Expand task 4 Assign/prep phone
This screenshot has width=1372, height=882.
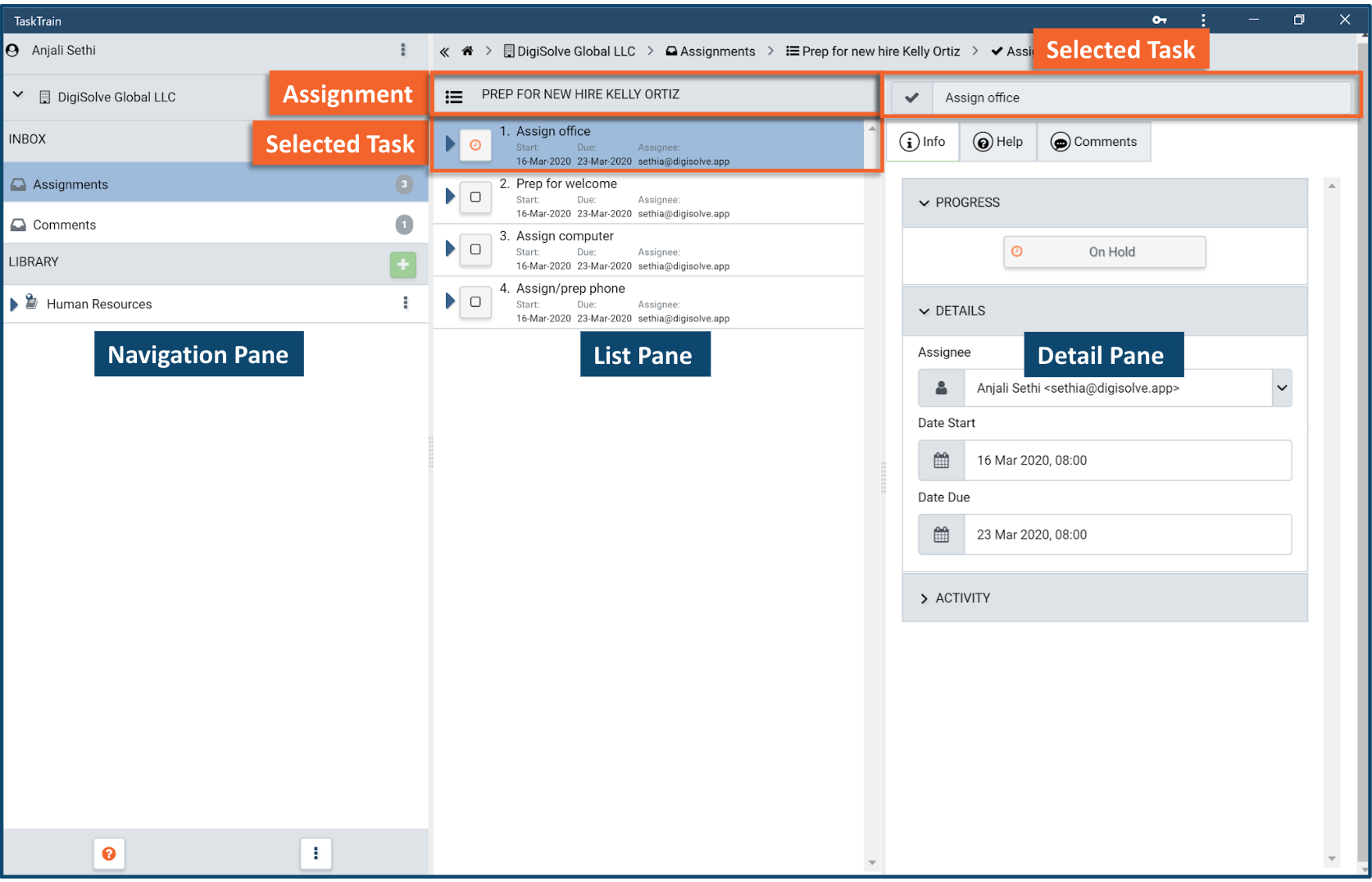450,301
